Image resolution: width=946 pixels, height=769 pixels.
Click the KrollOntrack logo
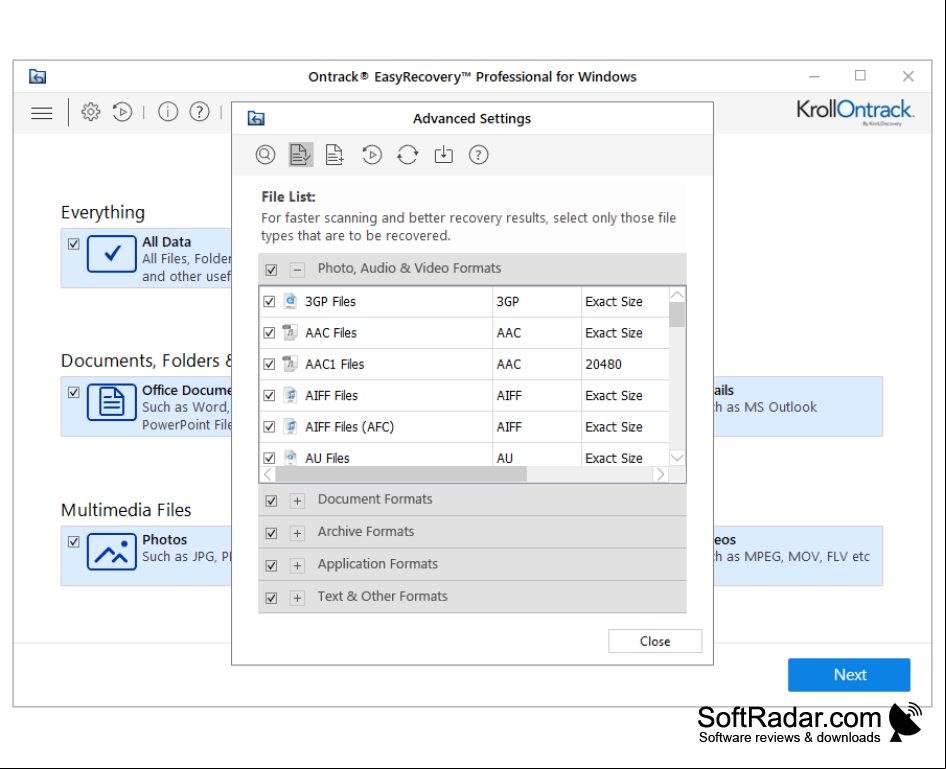pyautogui.click(x=855, y=111)
